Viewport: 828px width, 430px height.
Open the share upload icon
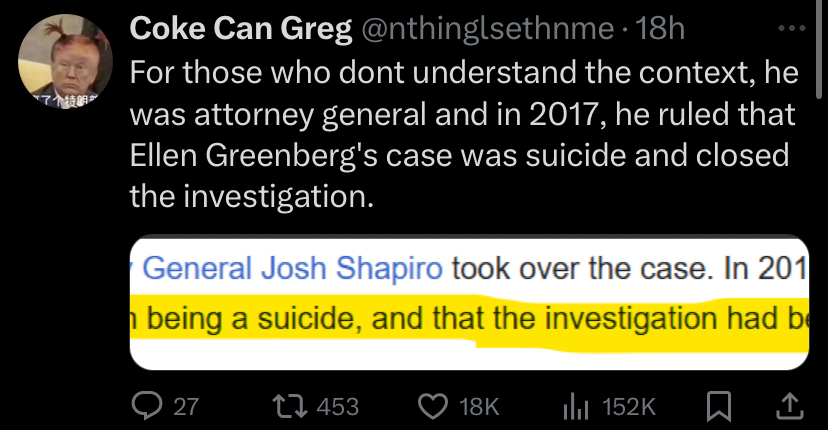coord(789,406)
